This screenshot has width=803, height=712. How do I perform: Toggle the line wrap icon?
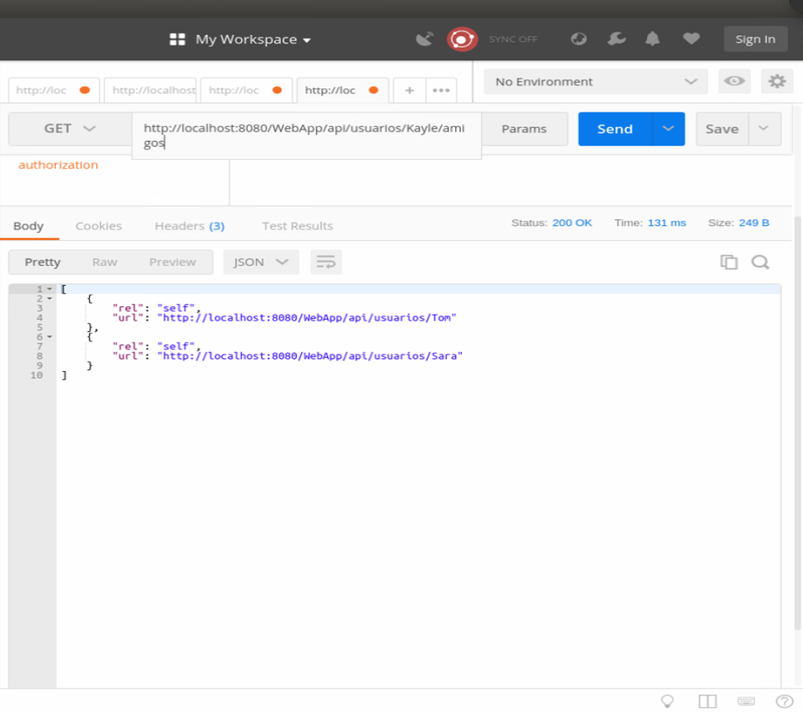(326, 262)
